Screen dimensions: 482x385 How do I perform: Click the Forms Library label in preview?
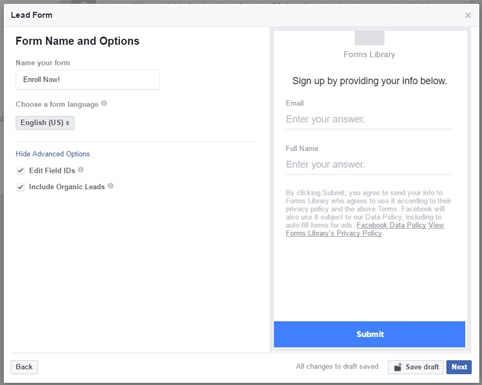[369, 54]
